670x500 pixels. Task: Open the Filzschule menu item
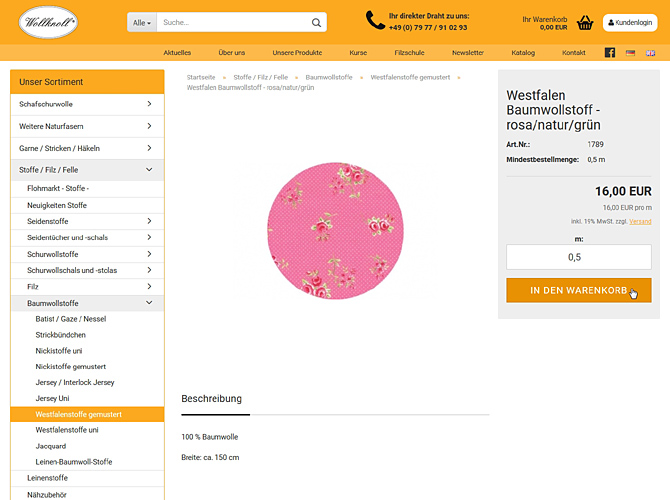pos(409,53)
